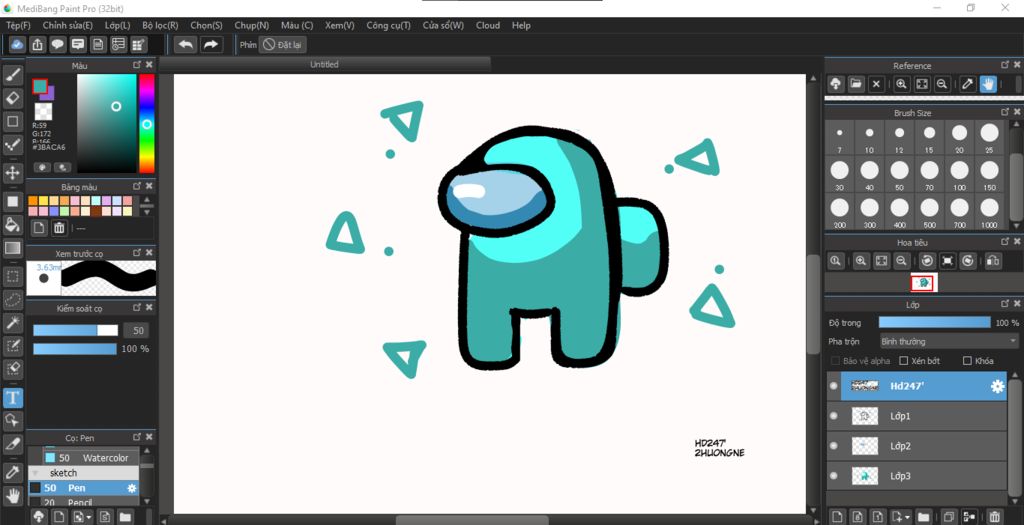
Task: Click the rainbow hue bar
Action: 147,123
